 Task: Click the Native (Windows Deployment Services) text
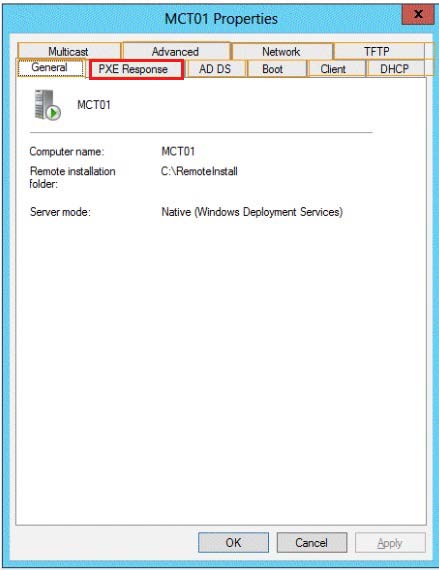point(252,212)
